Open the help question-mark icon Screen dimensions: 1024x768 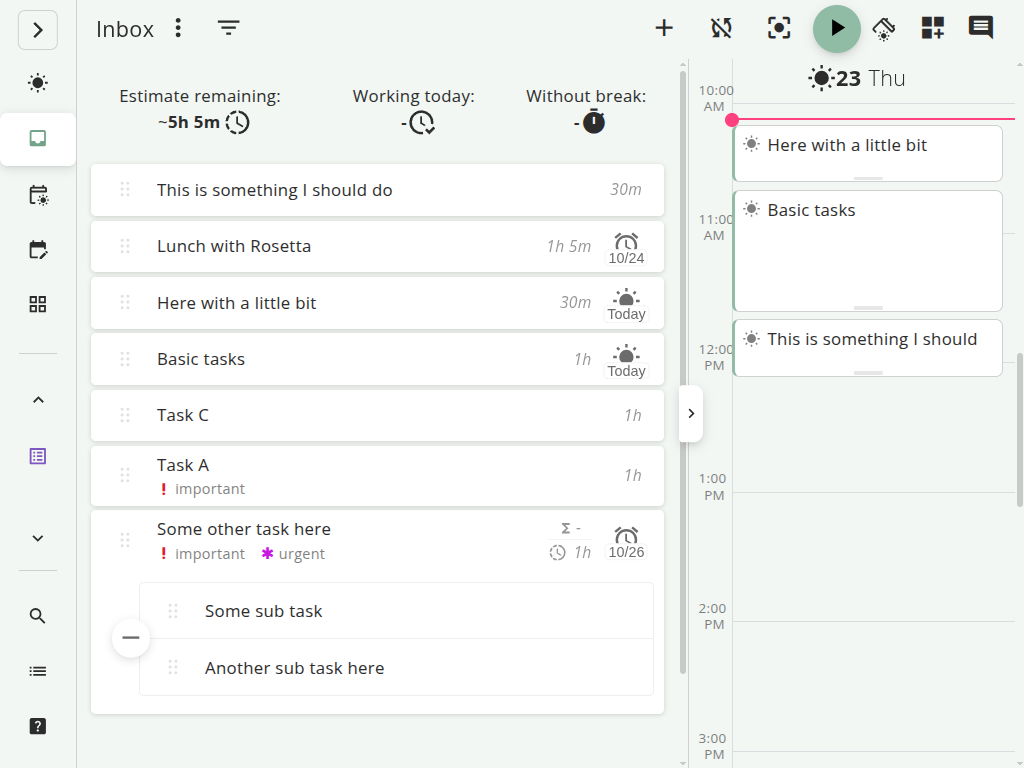pos(37,726)
